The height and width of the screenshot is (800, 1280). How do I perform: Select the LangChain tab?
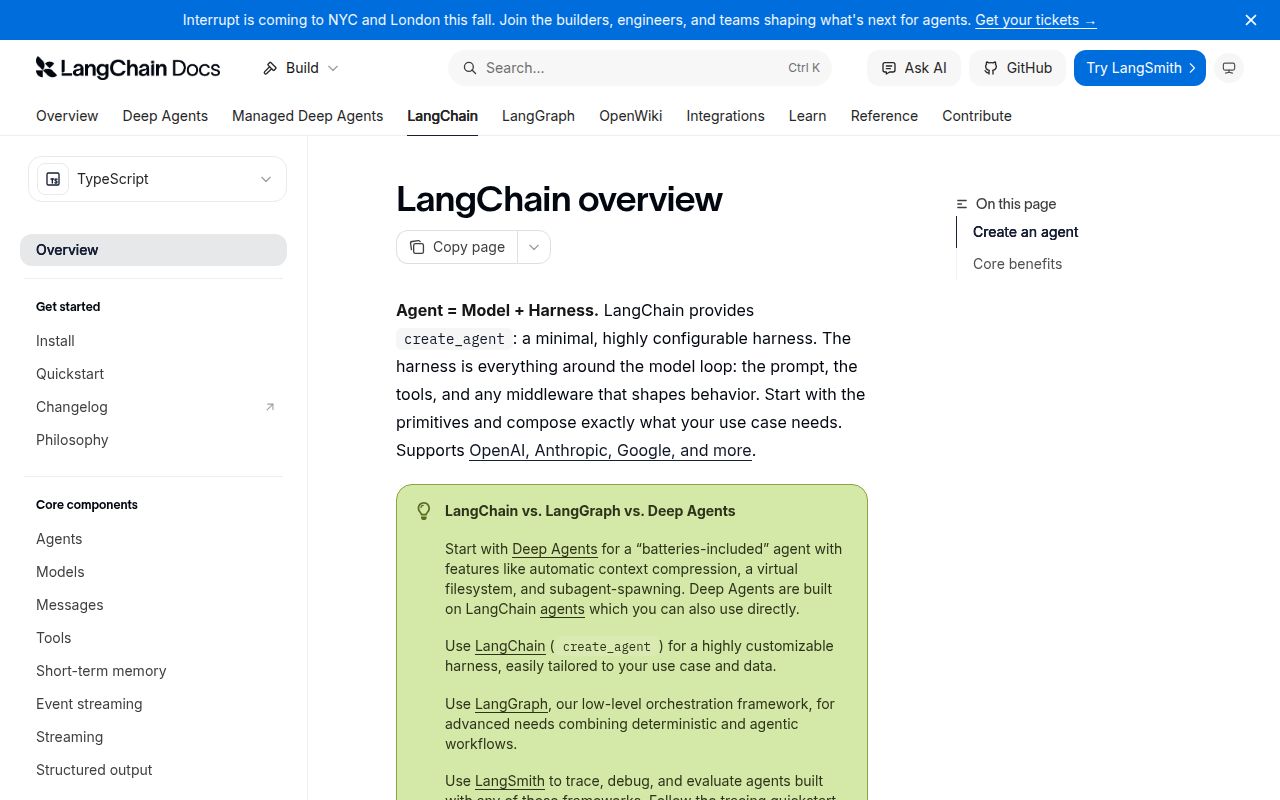pos(442,116)
